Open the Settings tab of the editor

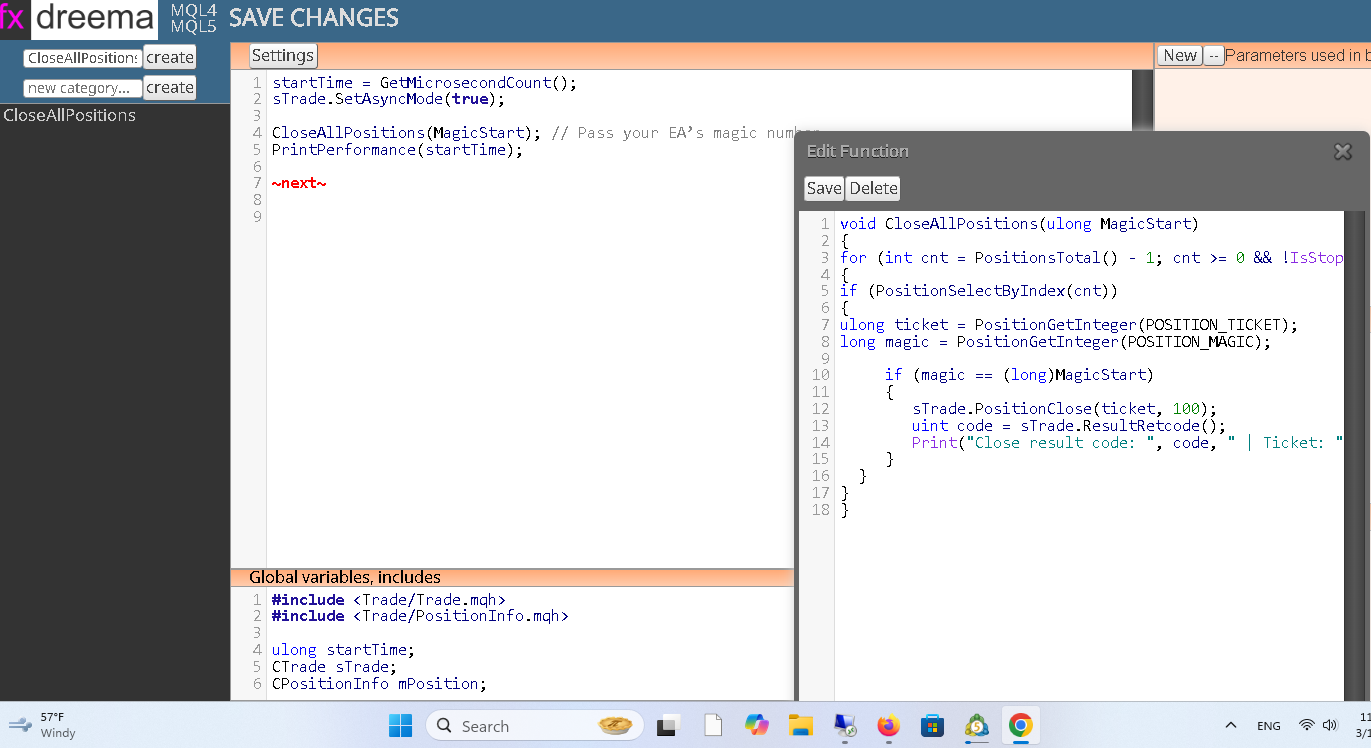[283, 56]
